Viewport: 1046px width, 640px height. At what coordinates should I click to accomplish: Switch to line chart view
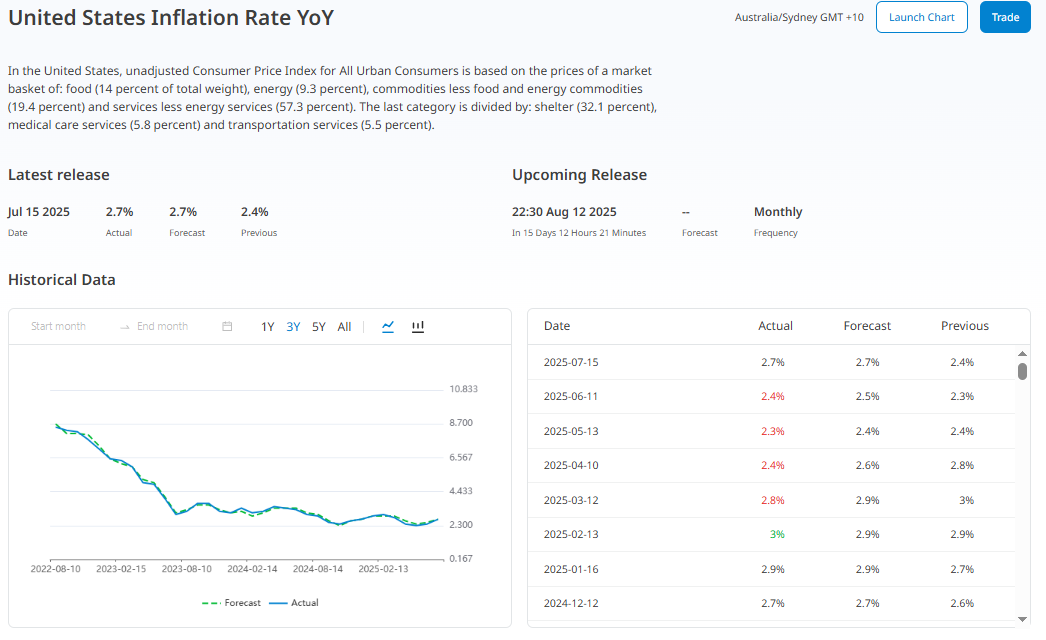click(388, 327)
